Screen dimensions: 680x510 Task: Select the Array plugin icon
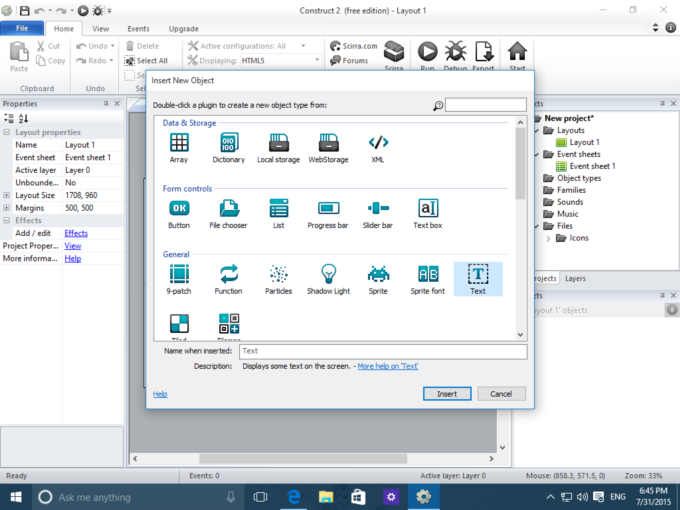(x=179, y=143)
